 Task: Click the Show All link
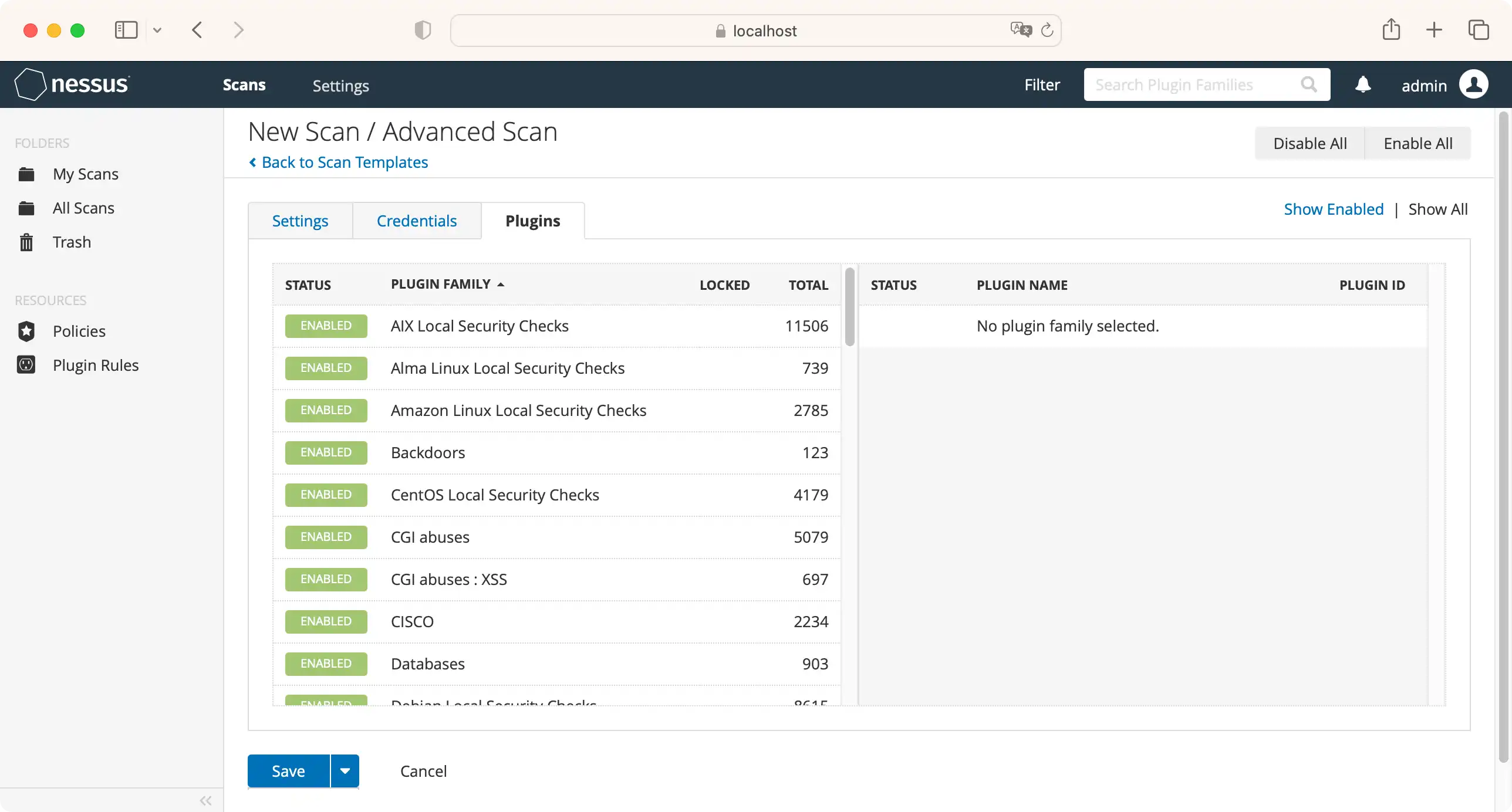[1437, 209]
